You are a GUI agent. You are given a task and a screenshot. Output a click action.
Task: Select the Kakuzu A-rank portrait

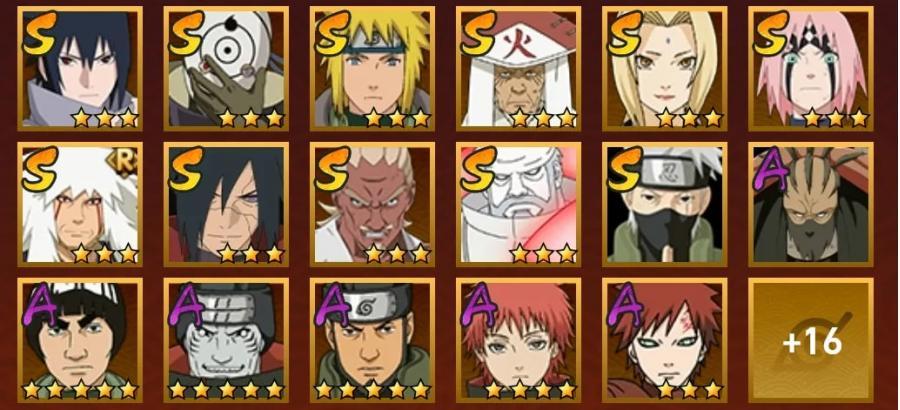[x=811, y=204]
